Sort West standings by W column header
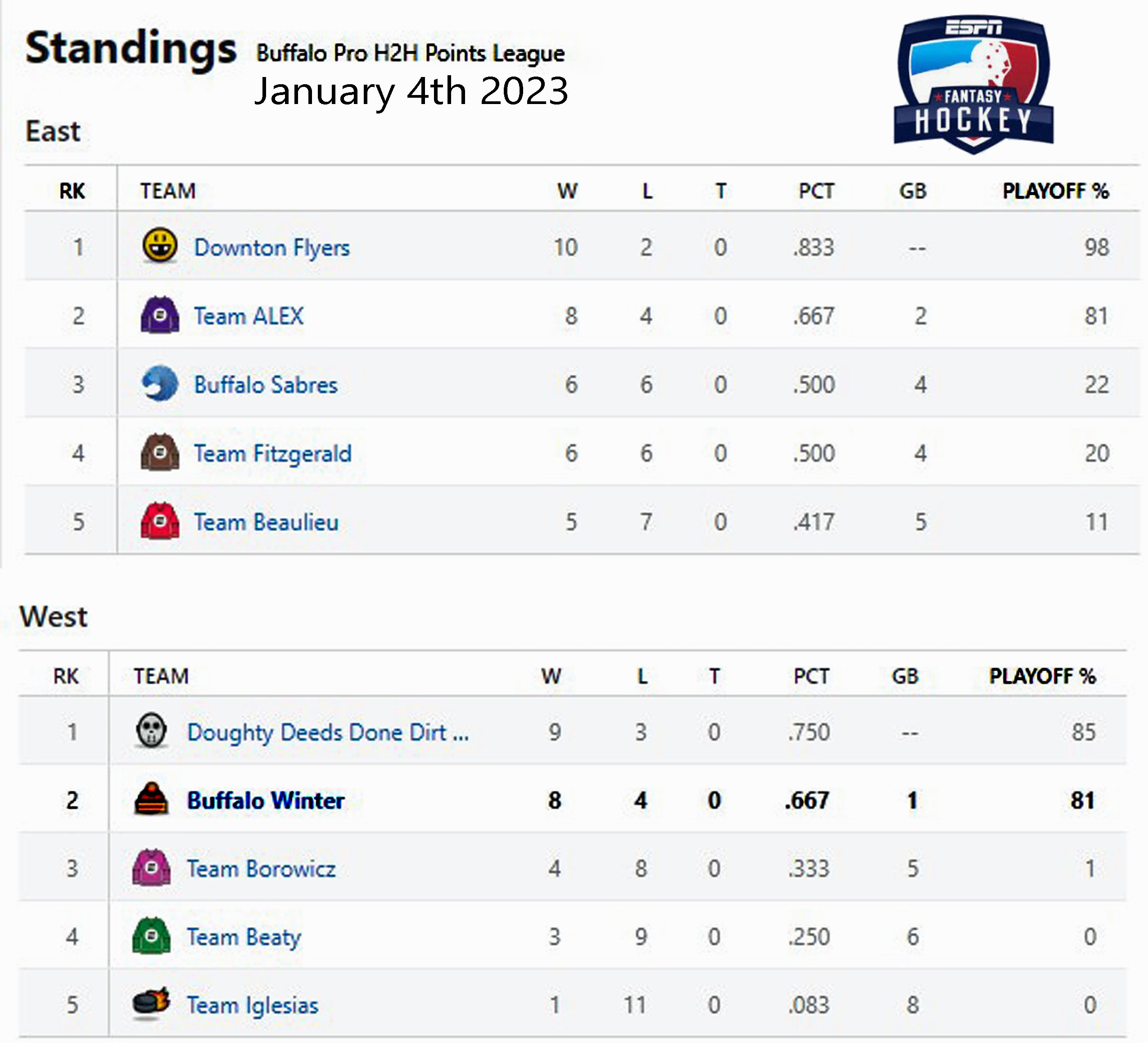 click(x=551, y=676)
